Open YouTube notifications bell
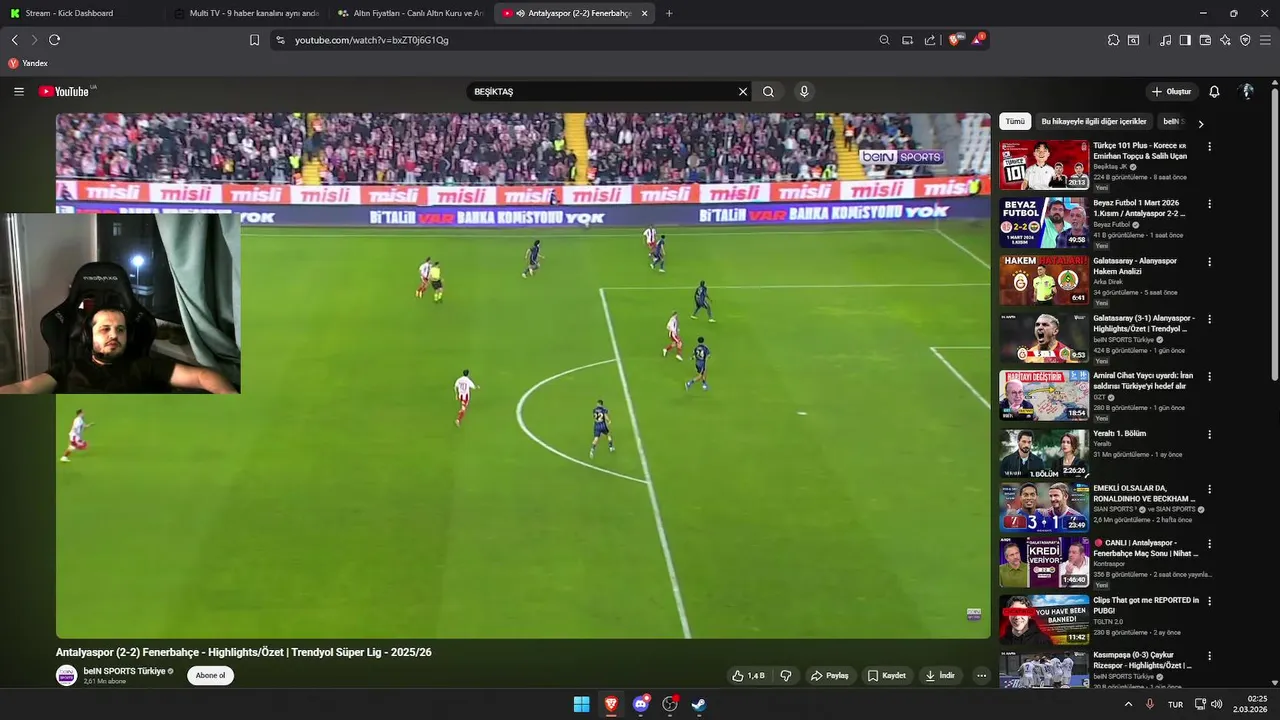The image size is (1280, 720). point(1214,91)
